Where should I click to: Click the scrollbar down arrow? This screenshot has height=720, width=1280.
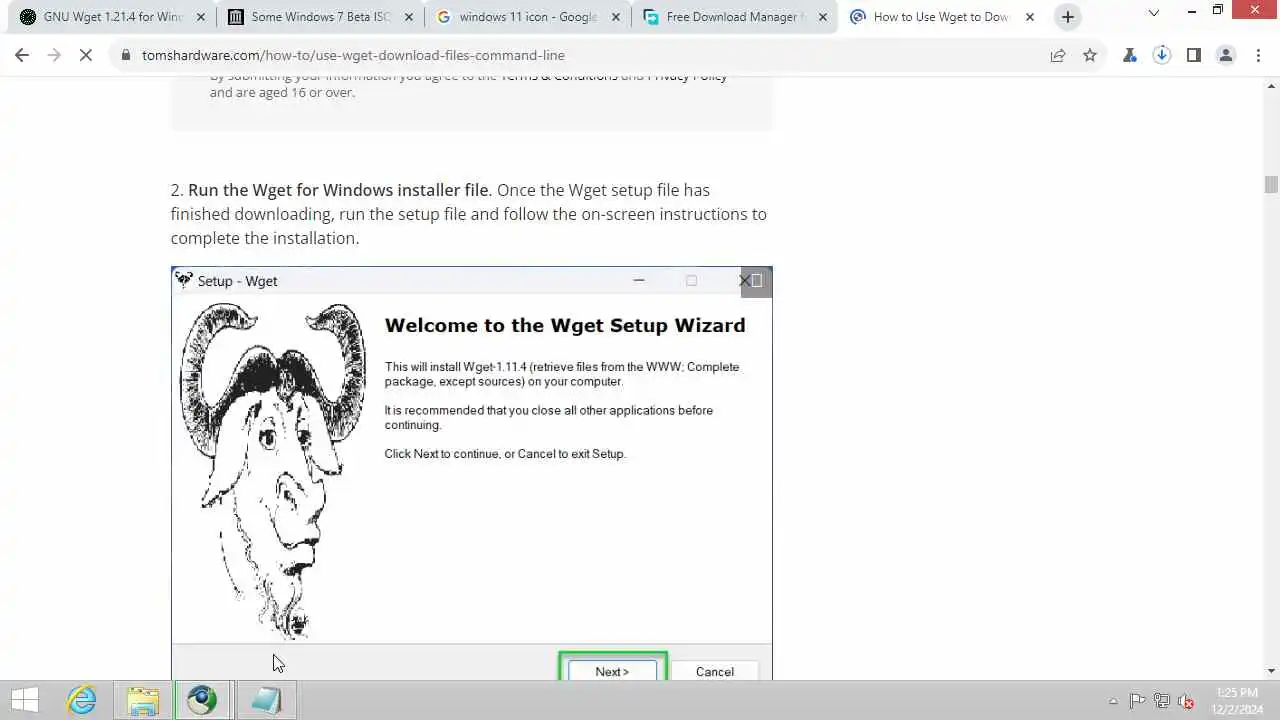click(1271, 671)
